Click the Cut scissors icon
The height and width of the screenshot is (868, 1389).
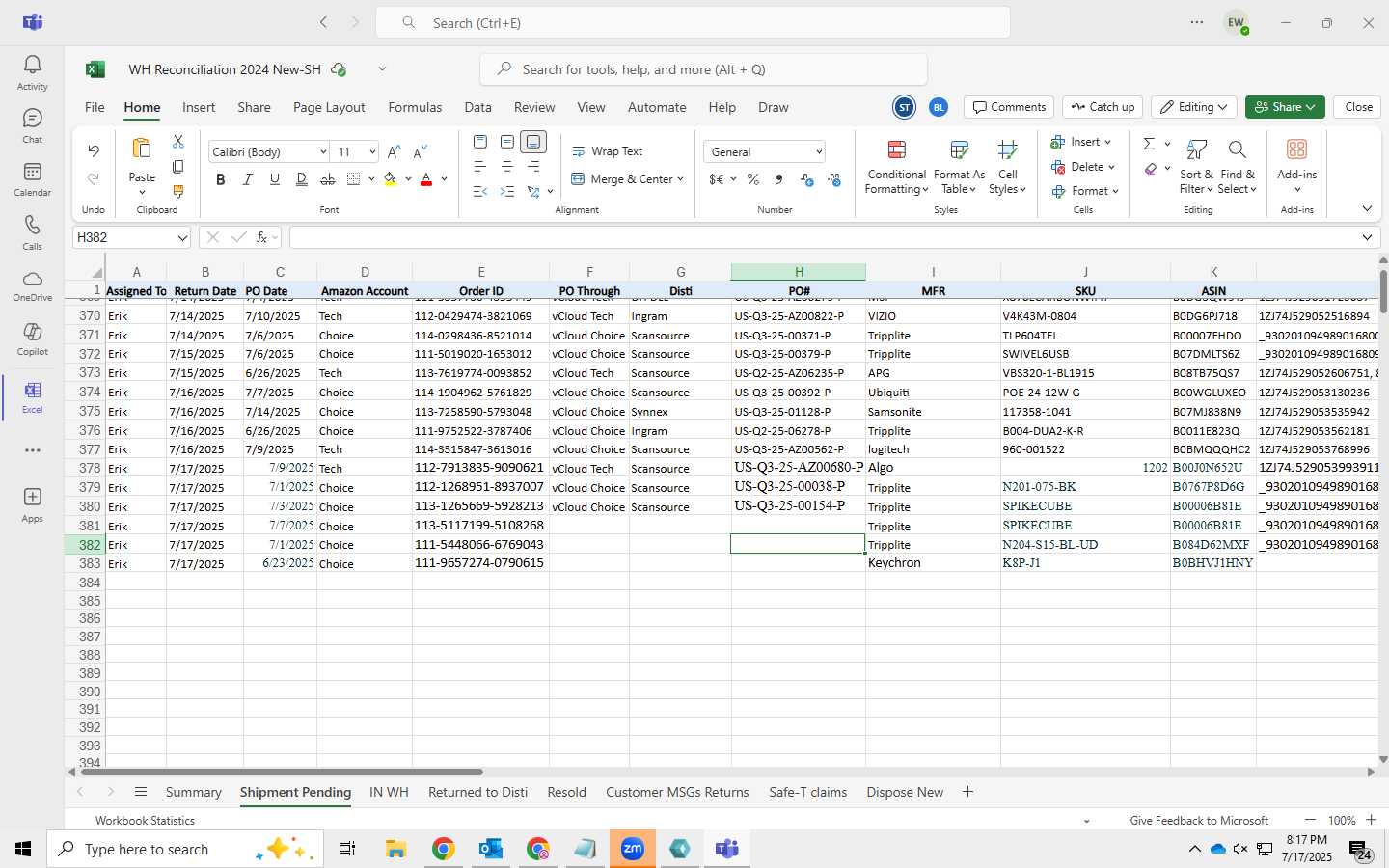tap(178, 142)
